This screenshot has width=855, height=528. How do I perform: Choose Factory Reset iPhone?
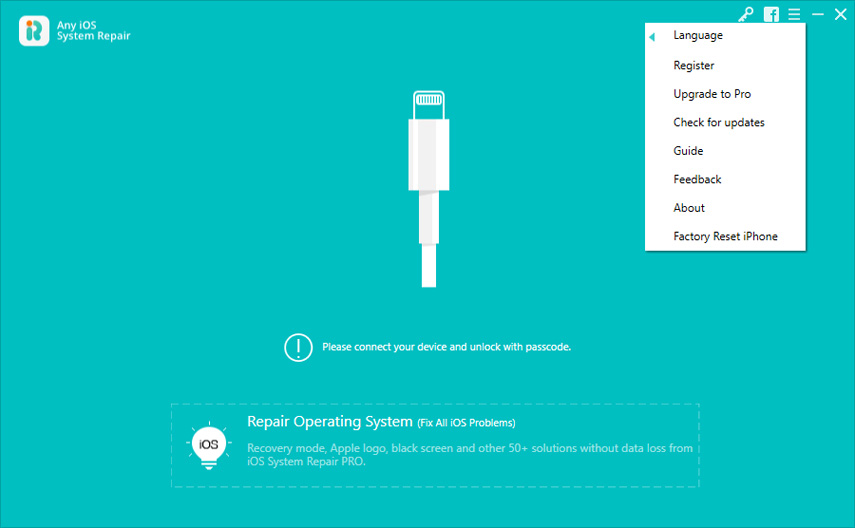coord(725,236)
